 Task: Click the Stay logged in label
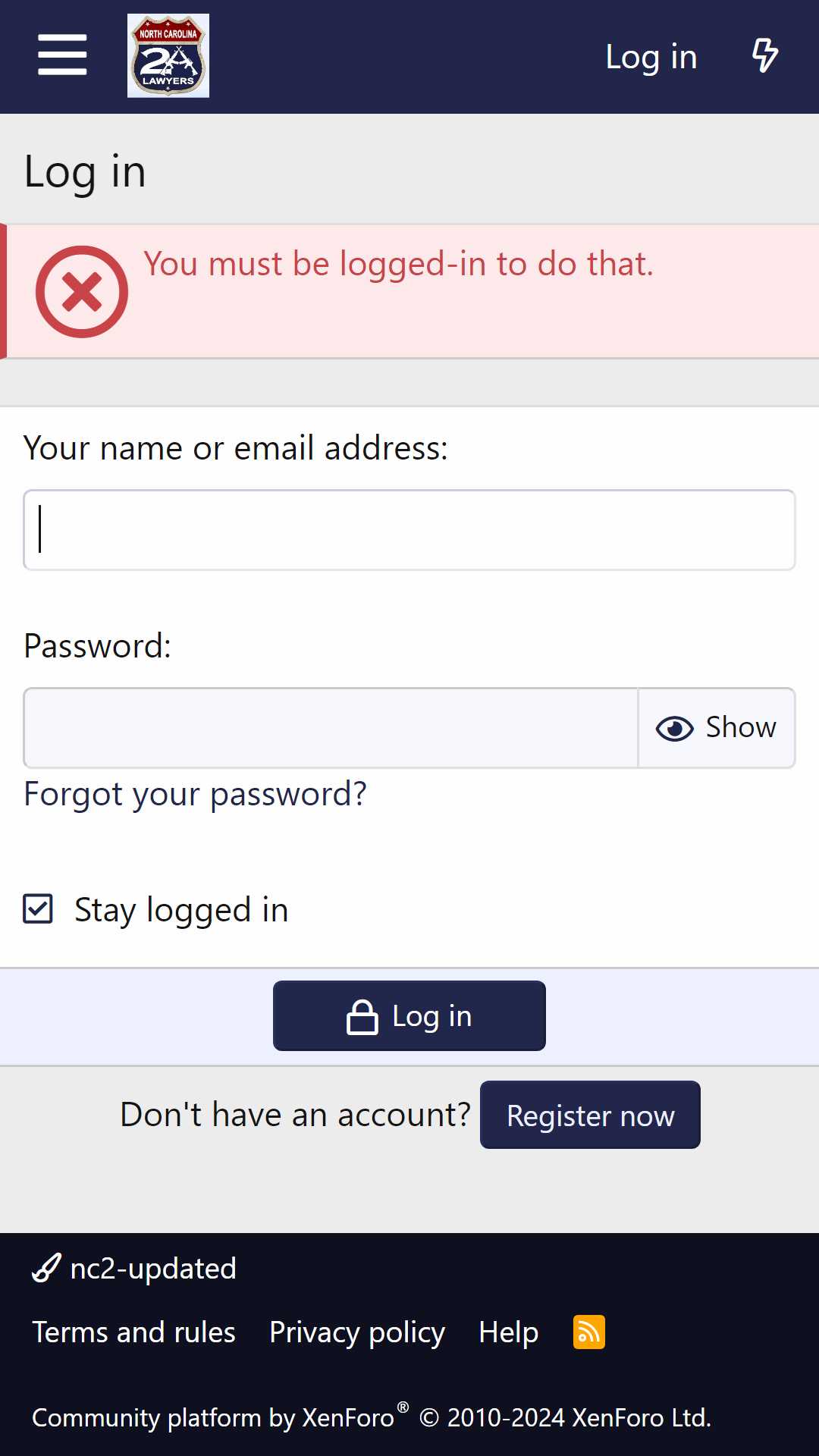point(181,910)
